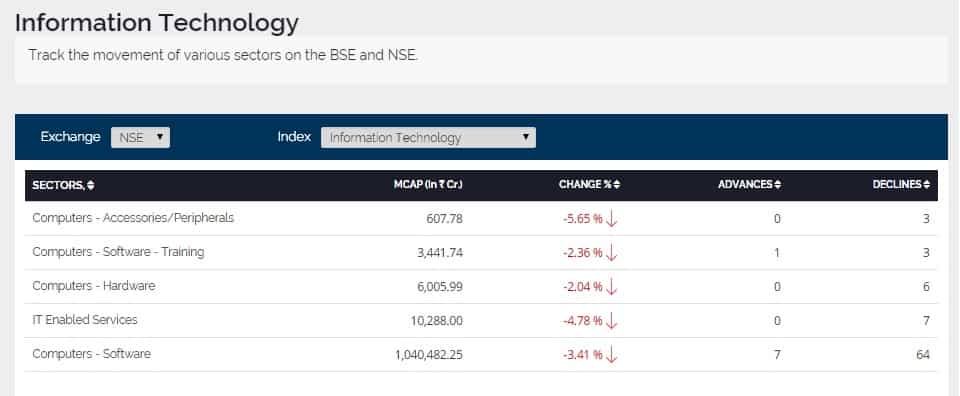Click the Information Technology page heading

[x=157, y=23]
